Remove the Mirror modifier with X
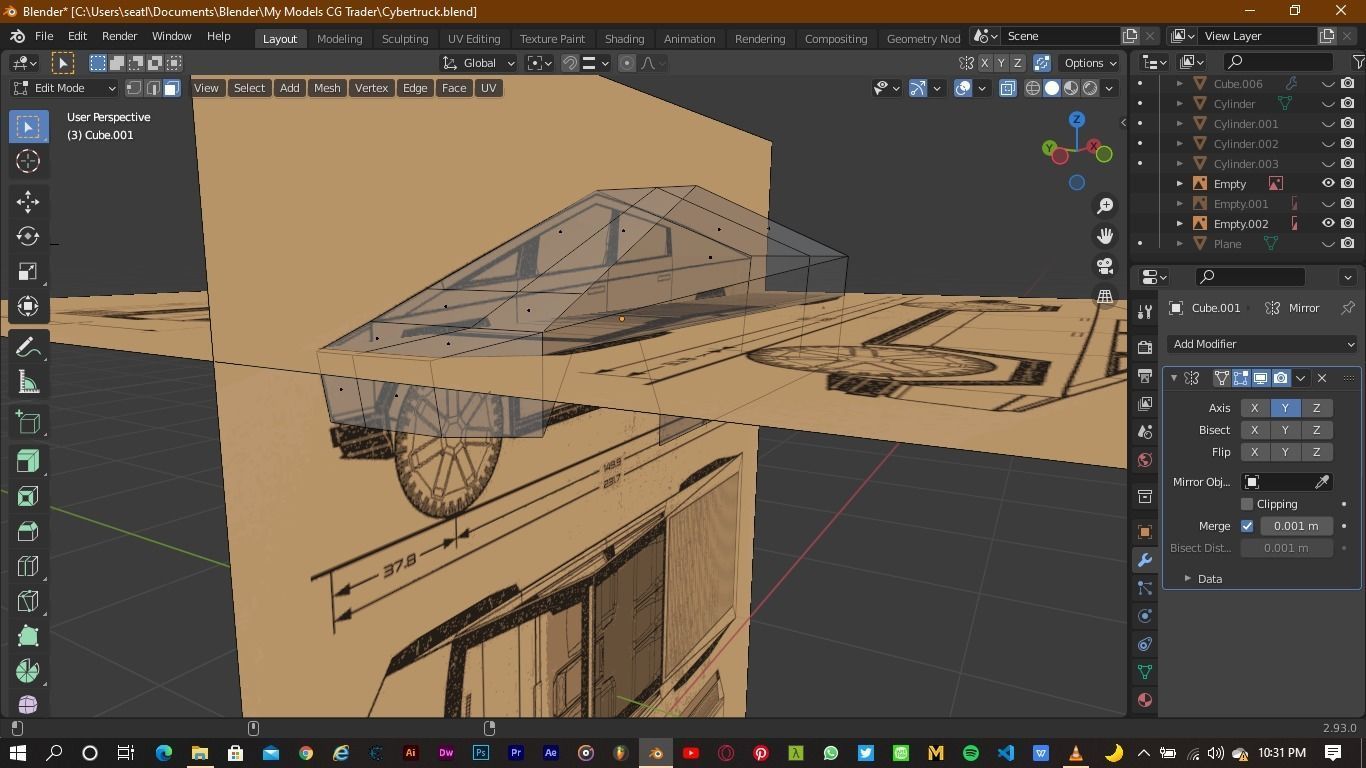The height and width of the screenshot is (768, 1366). [x=1322, y=378]
